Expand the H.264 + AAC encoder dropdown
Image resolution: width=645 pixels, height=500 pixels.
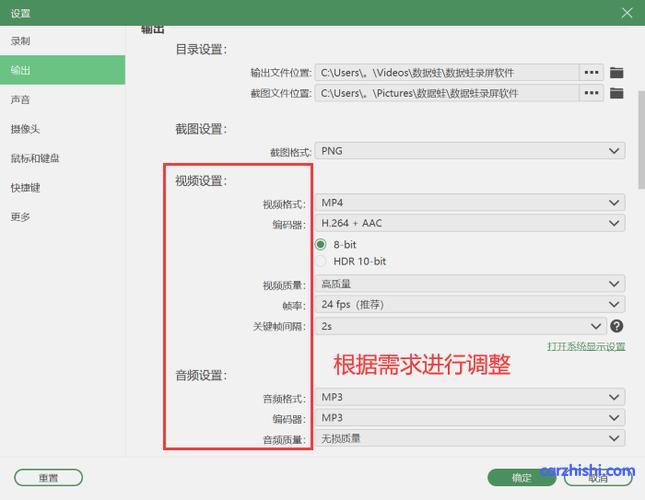(x=470, y=223)
